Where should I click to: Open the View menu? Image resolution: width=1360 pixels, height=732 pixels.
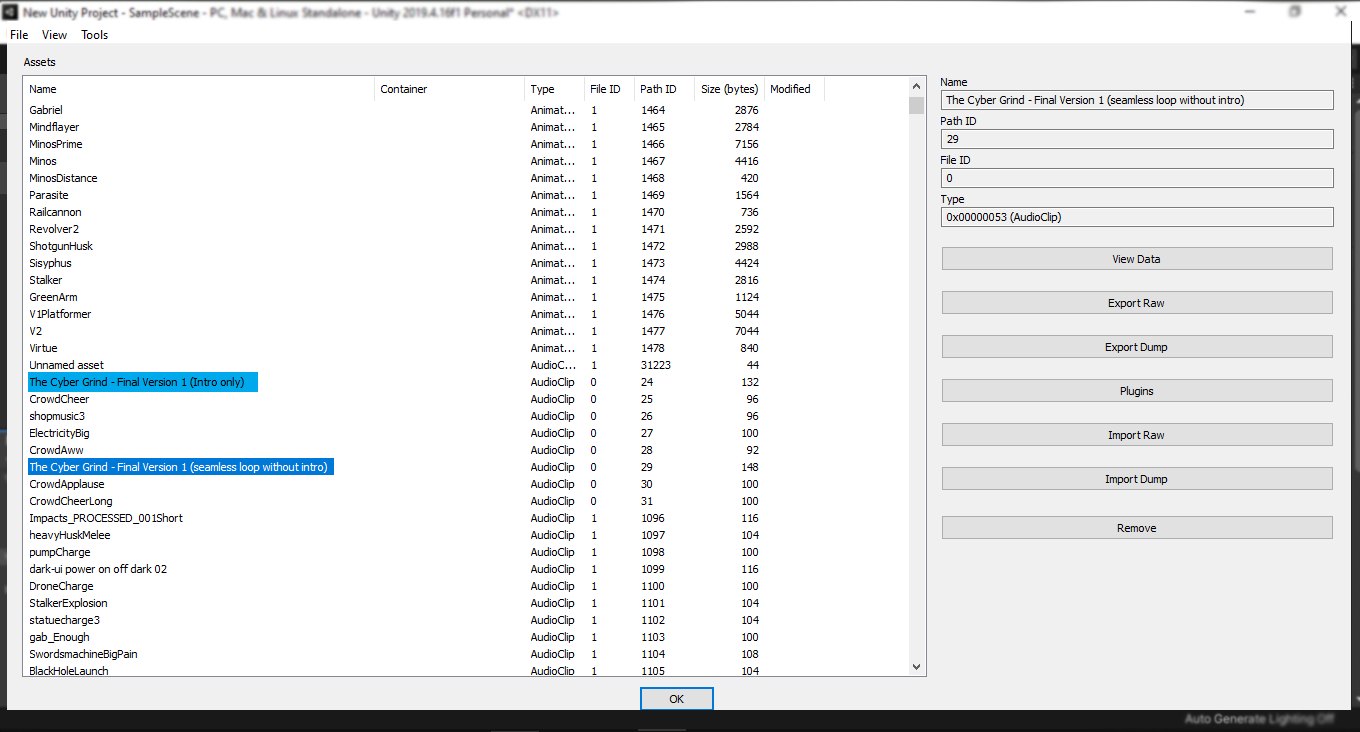pyautogui.click(x=55, y=35)
